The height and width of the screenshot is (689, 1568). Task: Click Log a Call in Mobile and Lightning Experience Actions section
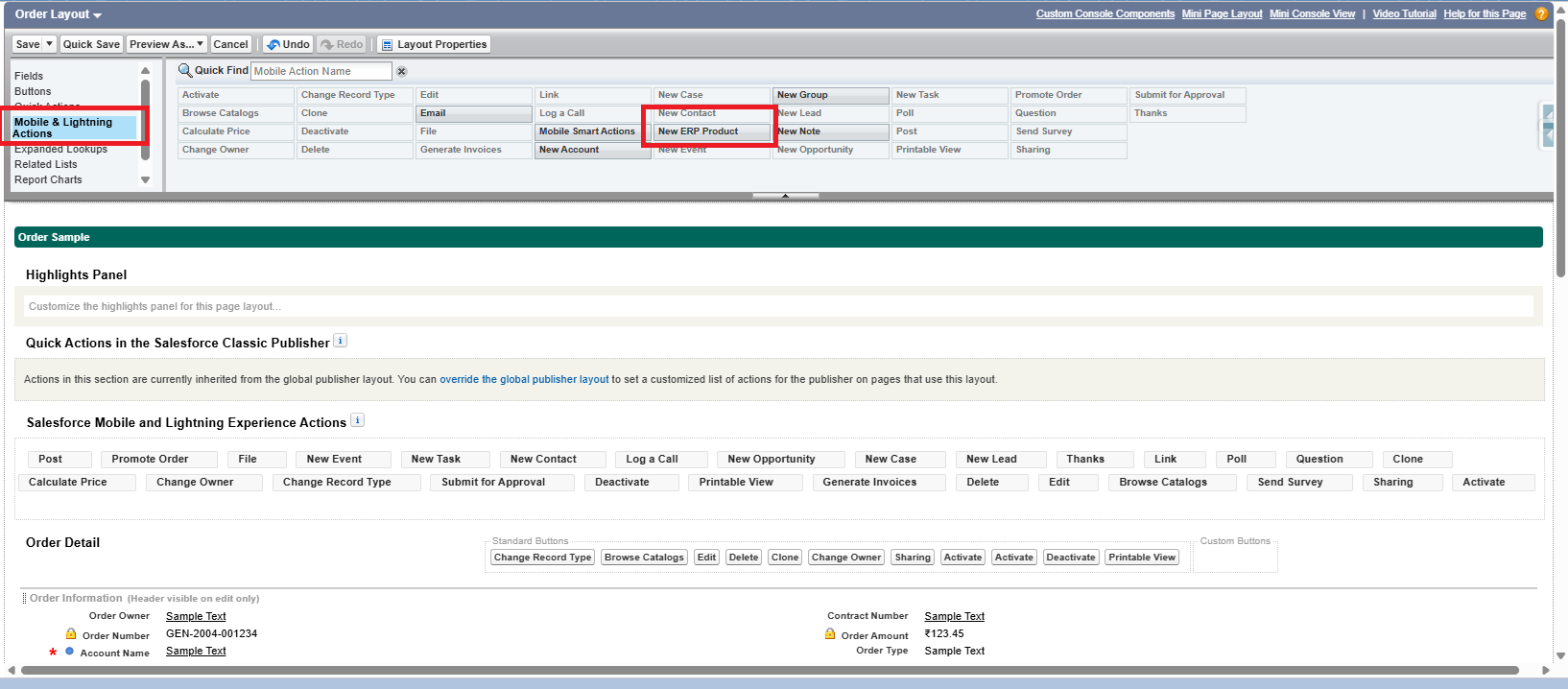pyautogui.click(x=661, y=459)
